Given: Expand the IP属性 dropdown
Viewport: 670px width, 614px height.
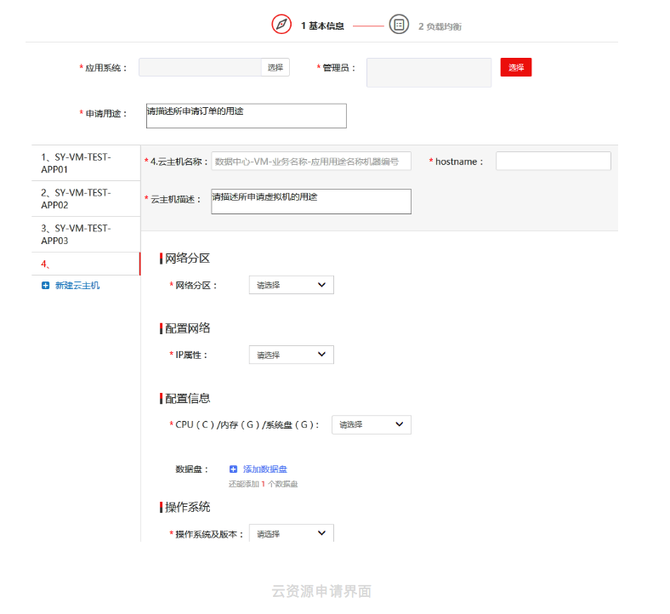Looking at the screenshot, I should point(291,355).
